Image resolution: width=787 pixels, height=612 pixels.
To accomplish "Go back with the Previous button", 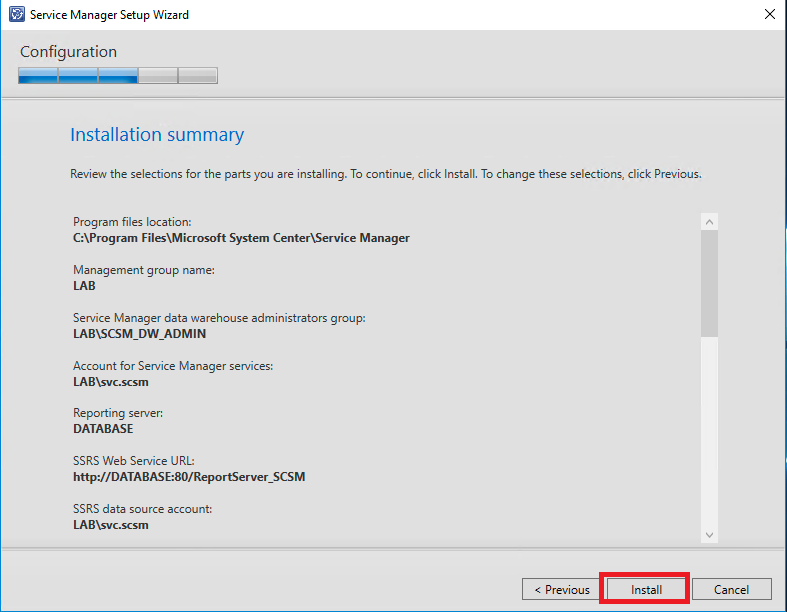I will tap(561, 589).
